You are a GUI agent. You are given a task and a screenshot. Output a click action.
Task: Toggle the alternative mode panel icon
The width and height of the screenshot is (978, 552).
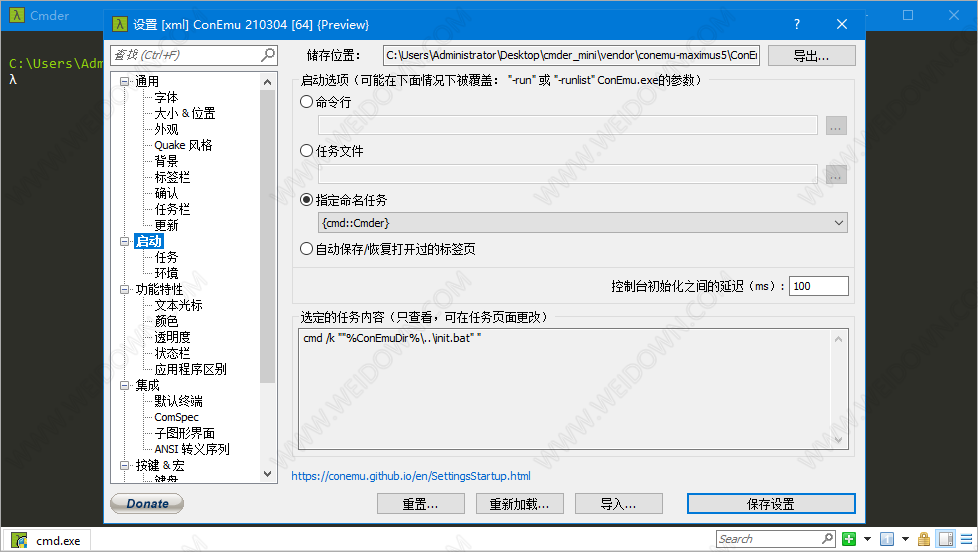pyautogui.click(x=942, y=540)
